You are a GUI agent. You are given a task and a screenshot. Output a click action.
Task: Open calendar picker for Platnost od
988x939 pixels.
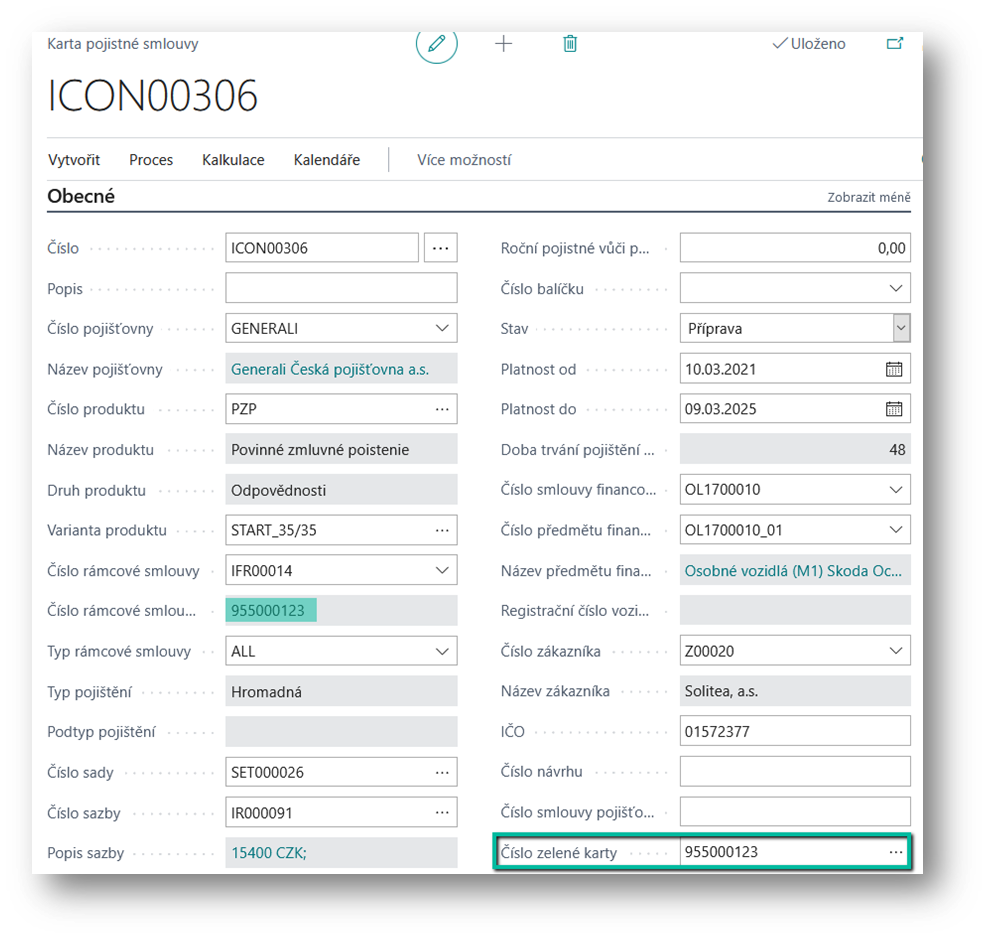(x=893, y=369)
